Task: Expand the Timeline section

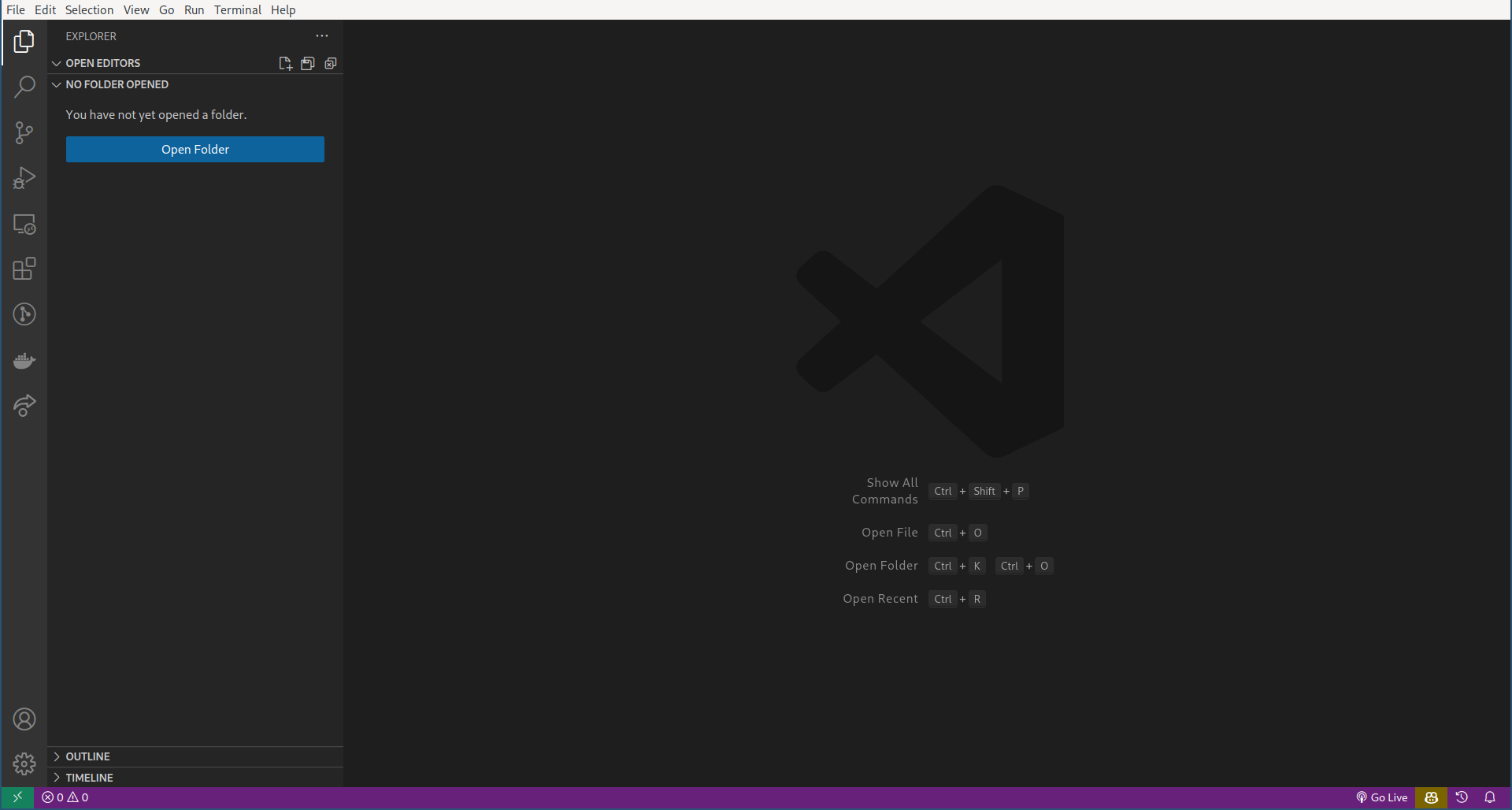Action: [x=89, y=777]
